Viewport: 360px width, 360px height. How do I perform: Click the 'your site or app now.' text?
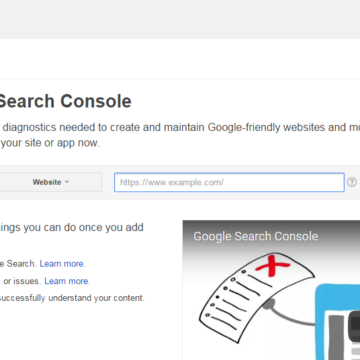pos(50,143)
